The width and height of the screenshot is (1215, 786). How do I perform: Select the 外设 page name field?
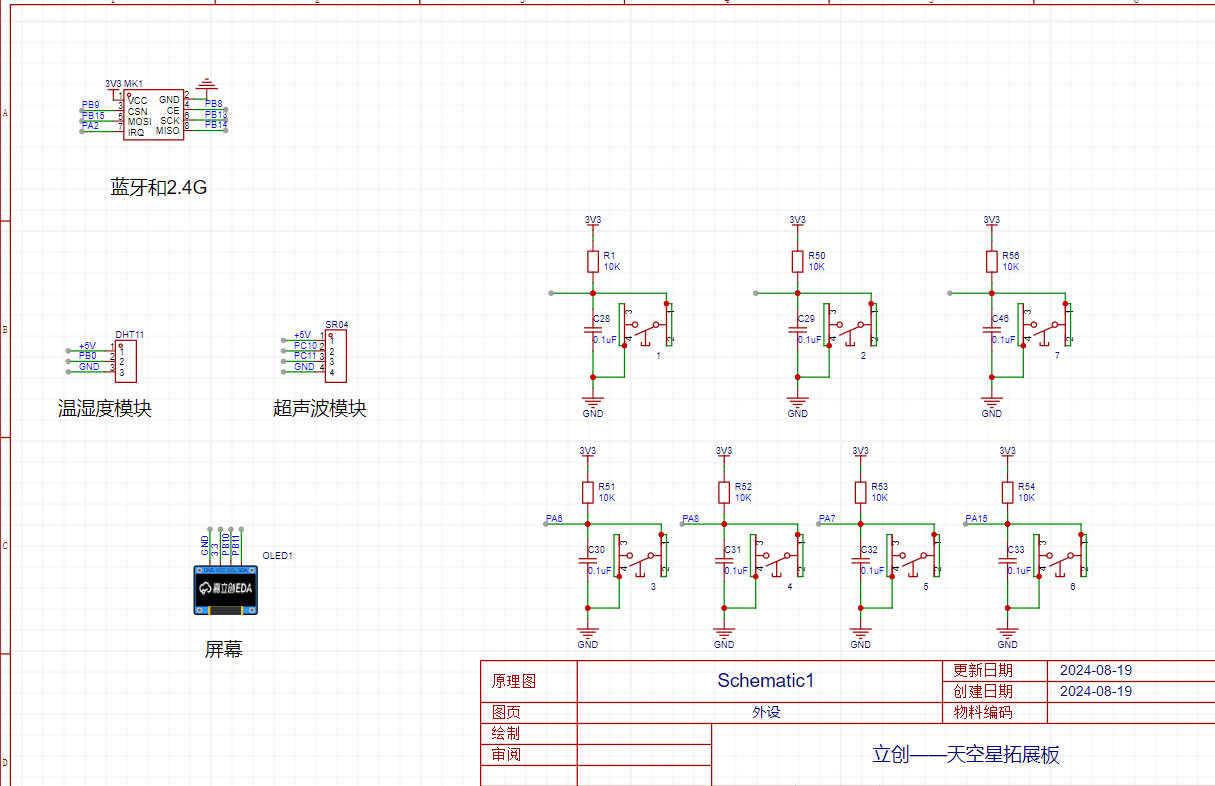(765, 713)
